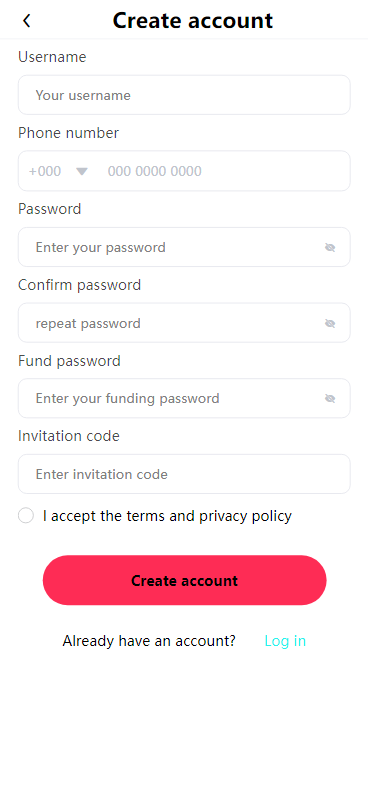Click the Already have an account text
The width and height of the screenshot is (368, 797).
149,641
